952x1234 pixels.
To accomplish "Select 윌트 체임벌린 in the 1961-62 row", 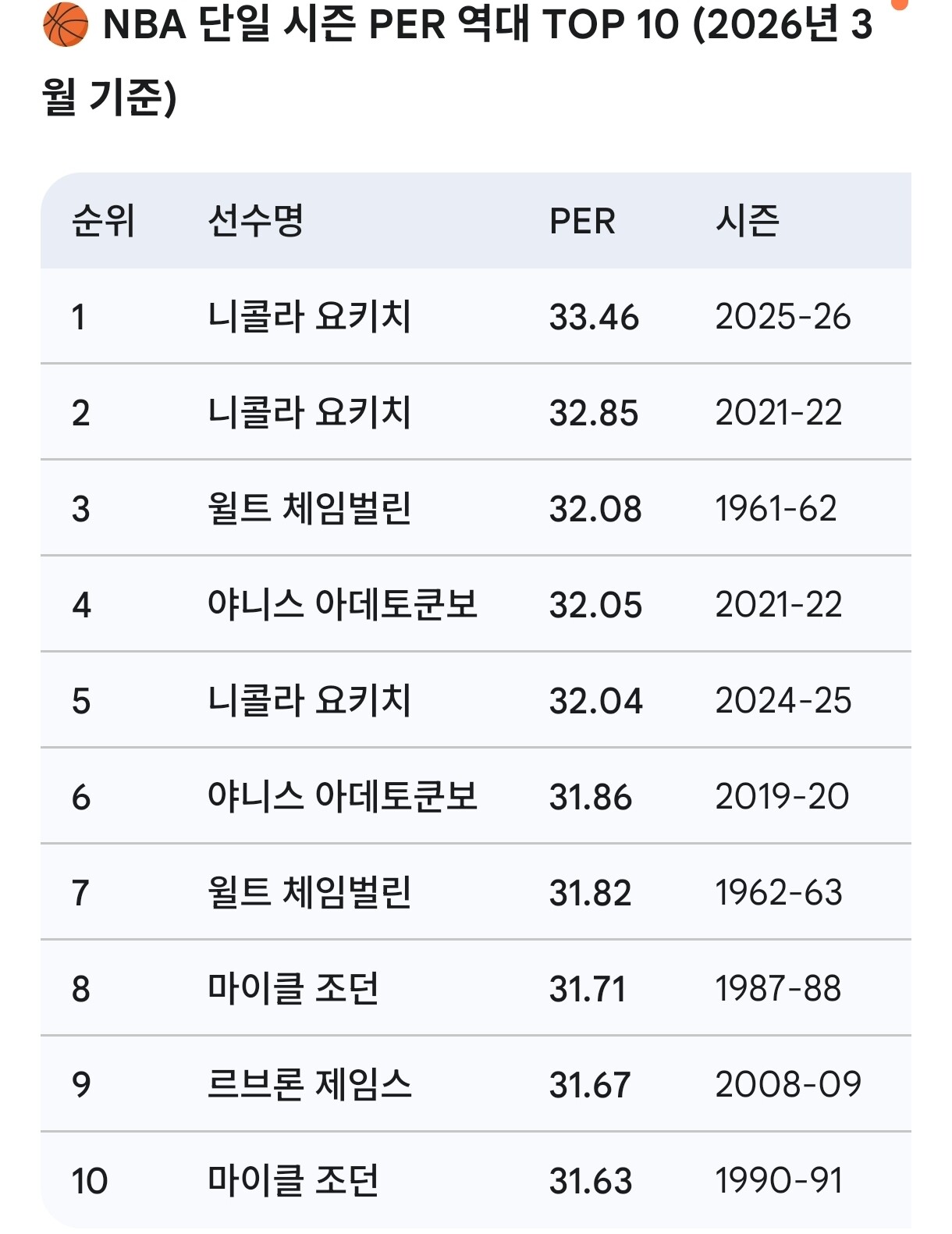I will click(309, 509).
